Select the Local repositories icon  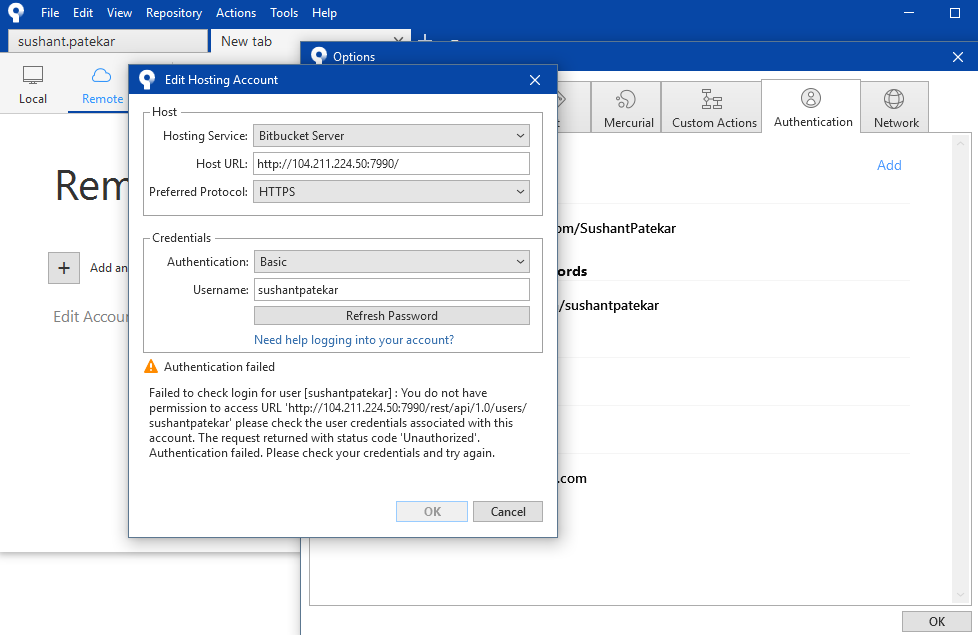(x=32, y=85)
